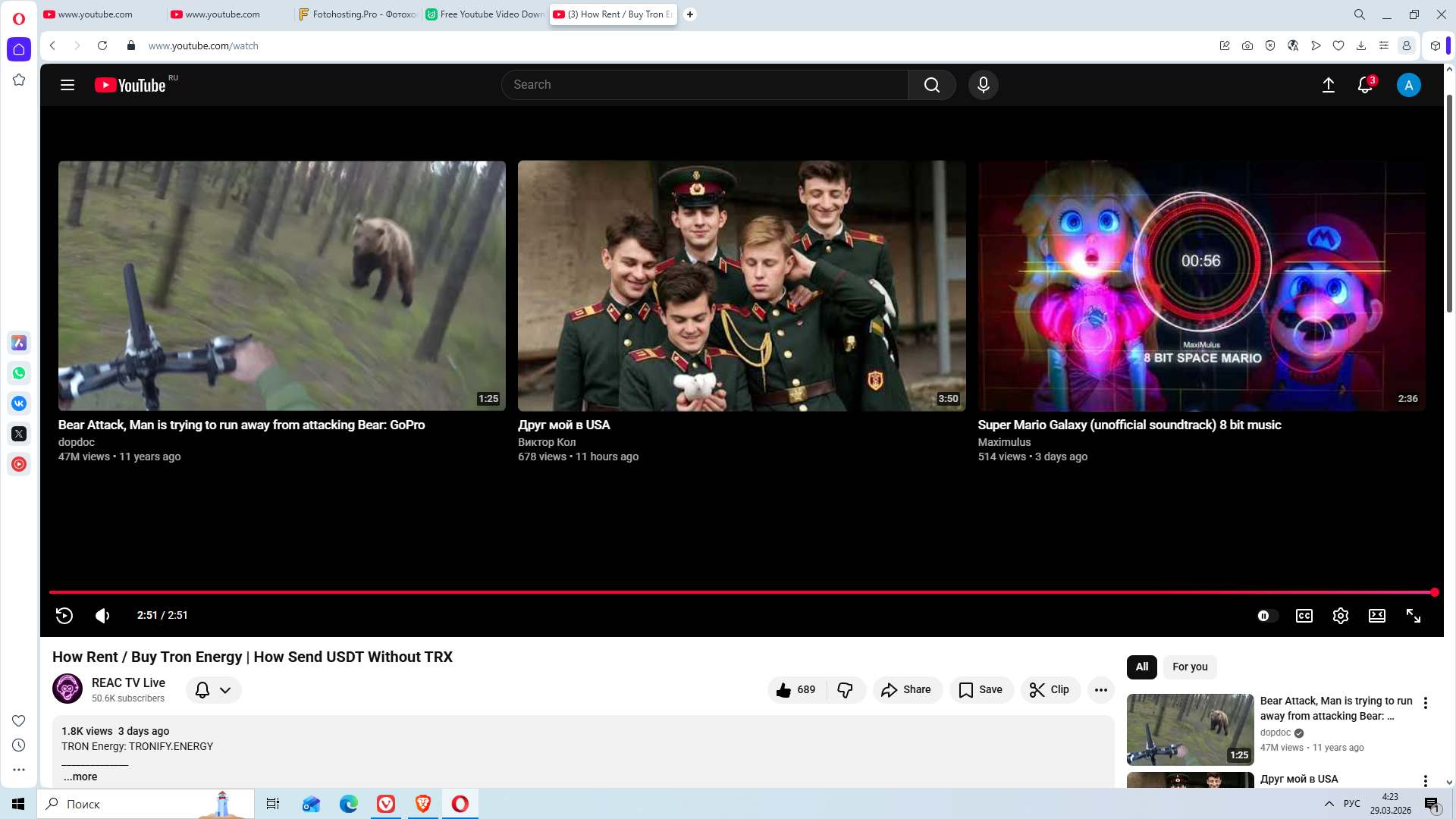Open the Bear Attack end-screen thumbnail

[281, 286]
